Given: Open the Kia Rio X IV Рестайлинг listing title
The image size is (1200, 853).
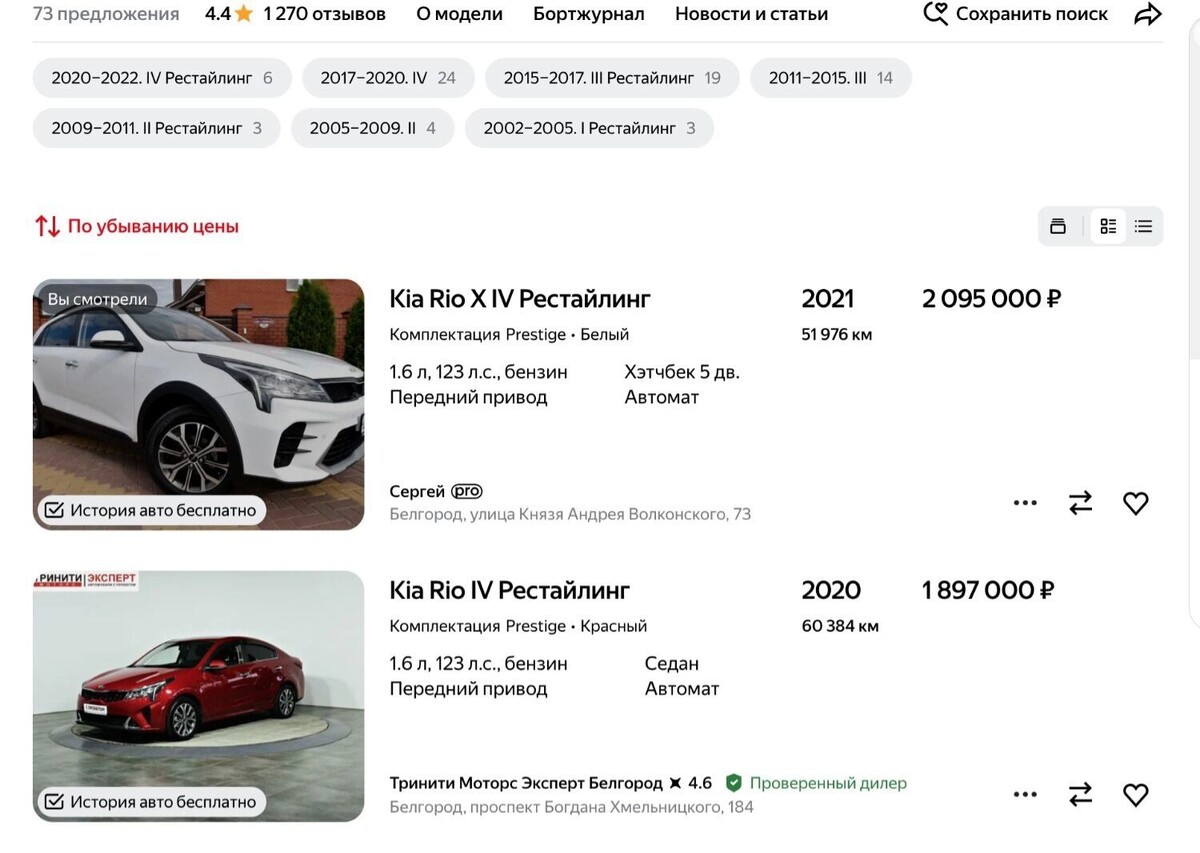Looking at the screenshot, I should 520,298.
